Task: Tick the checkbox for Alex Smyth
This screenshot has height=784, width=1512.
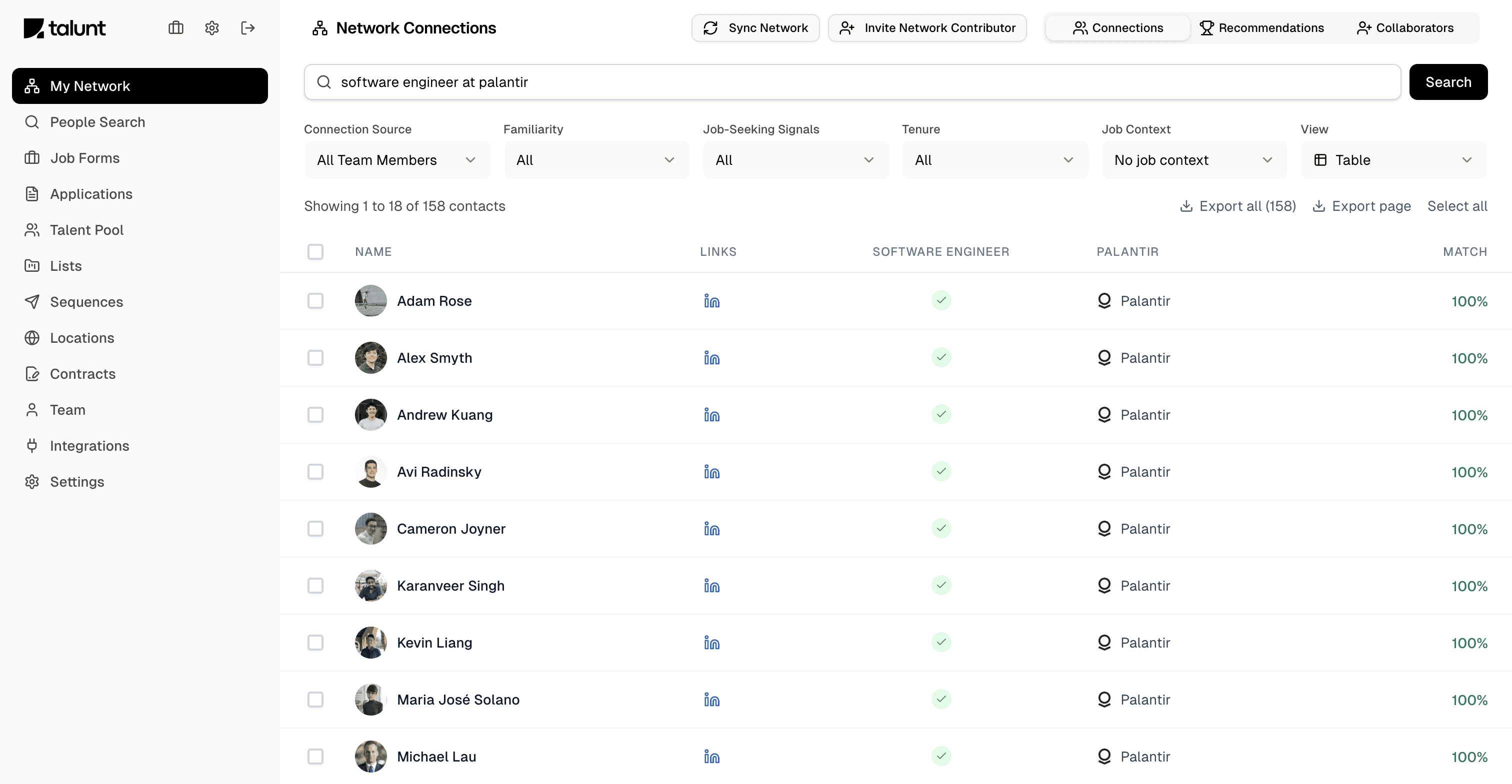Action: [315, 358]
